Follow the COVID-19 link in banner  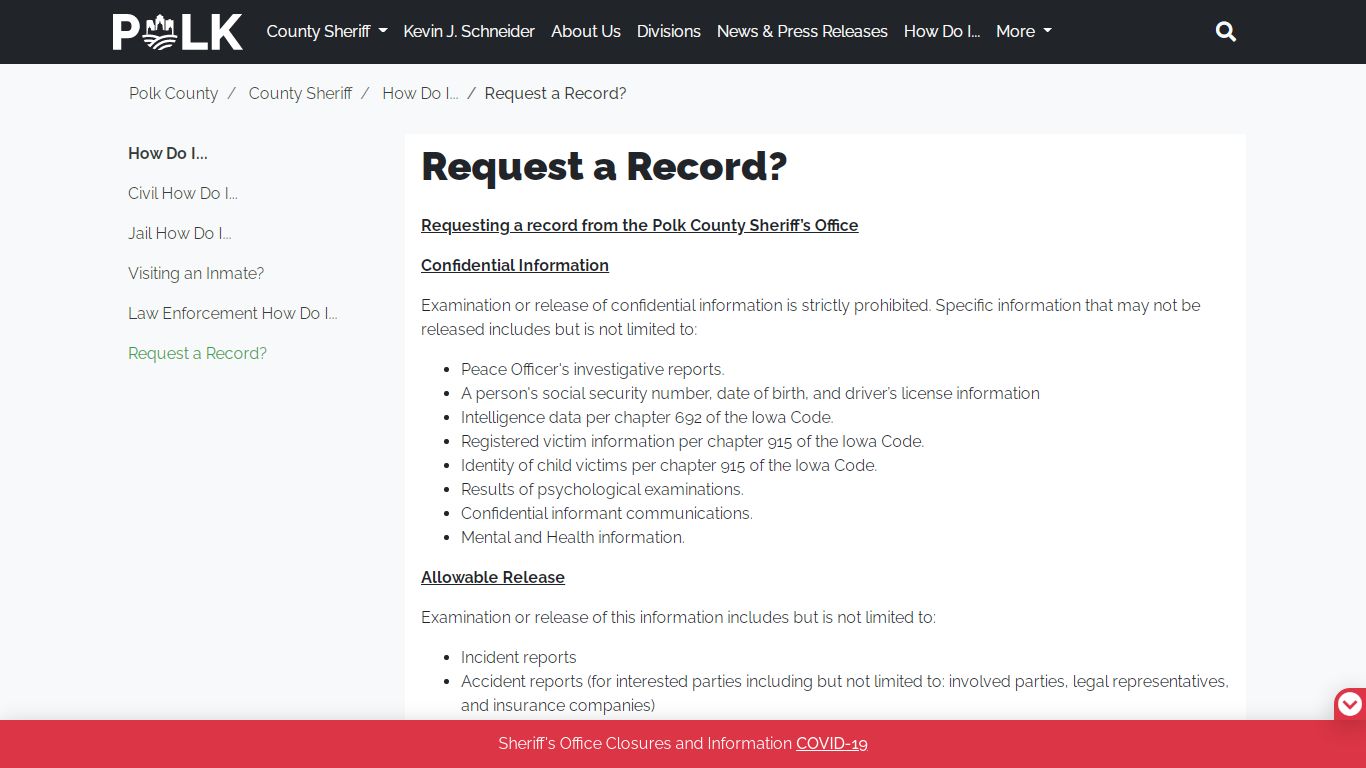tap(832, 743)
